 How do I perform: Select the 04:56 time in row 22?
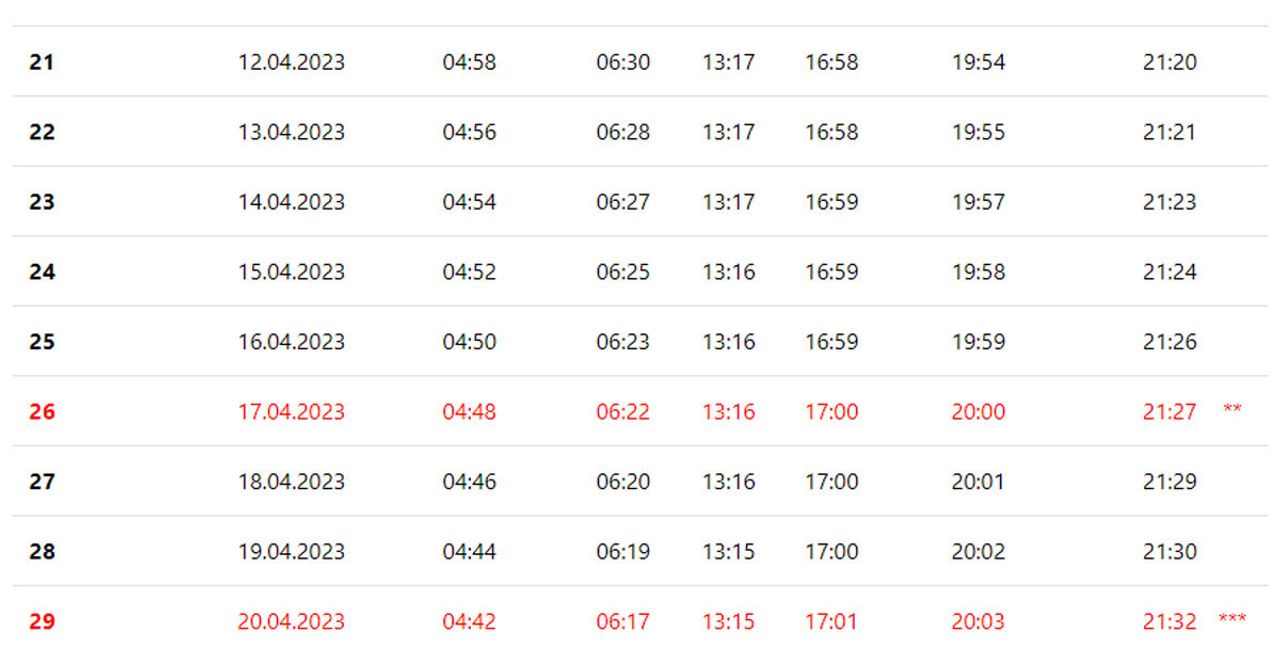pyautogui.click(x=469, y=132)
